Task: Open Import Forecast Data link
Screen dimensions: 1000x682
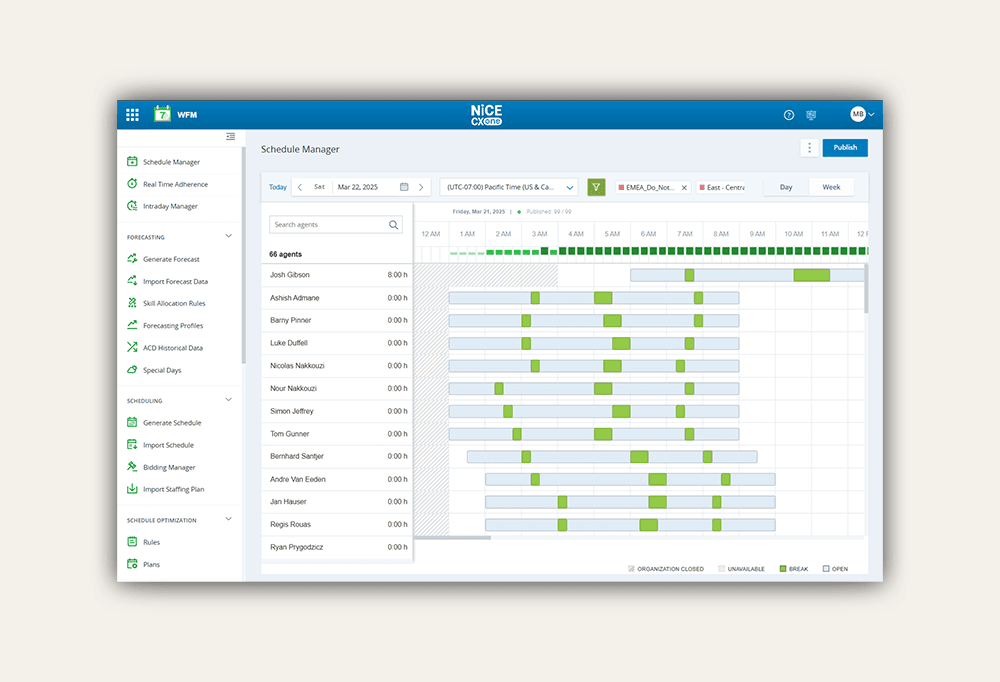Action: (175, 281)
